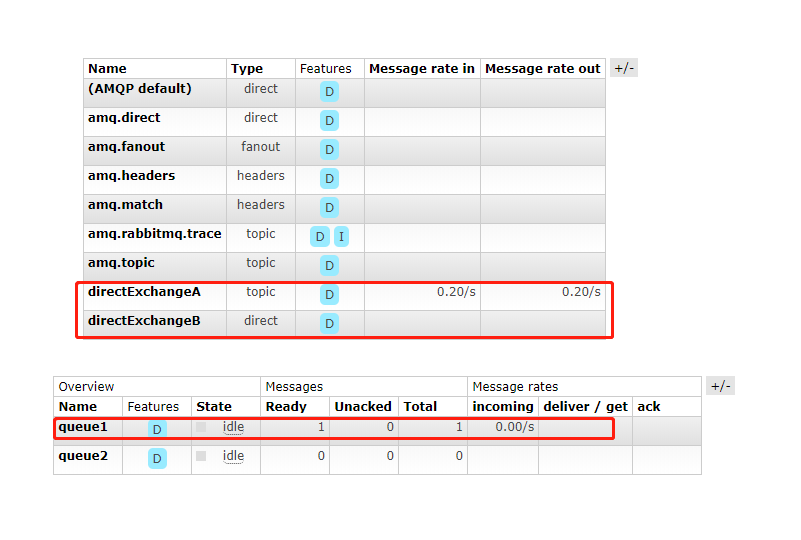
Task: Sort queues by ack column
Action: (649, 407)
